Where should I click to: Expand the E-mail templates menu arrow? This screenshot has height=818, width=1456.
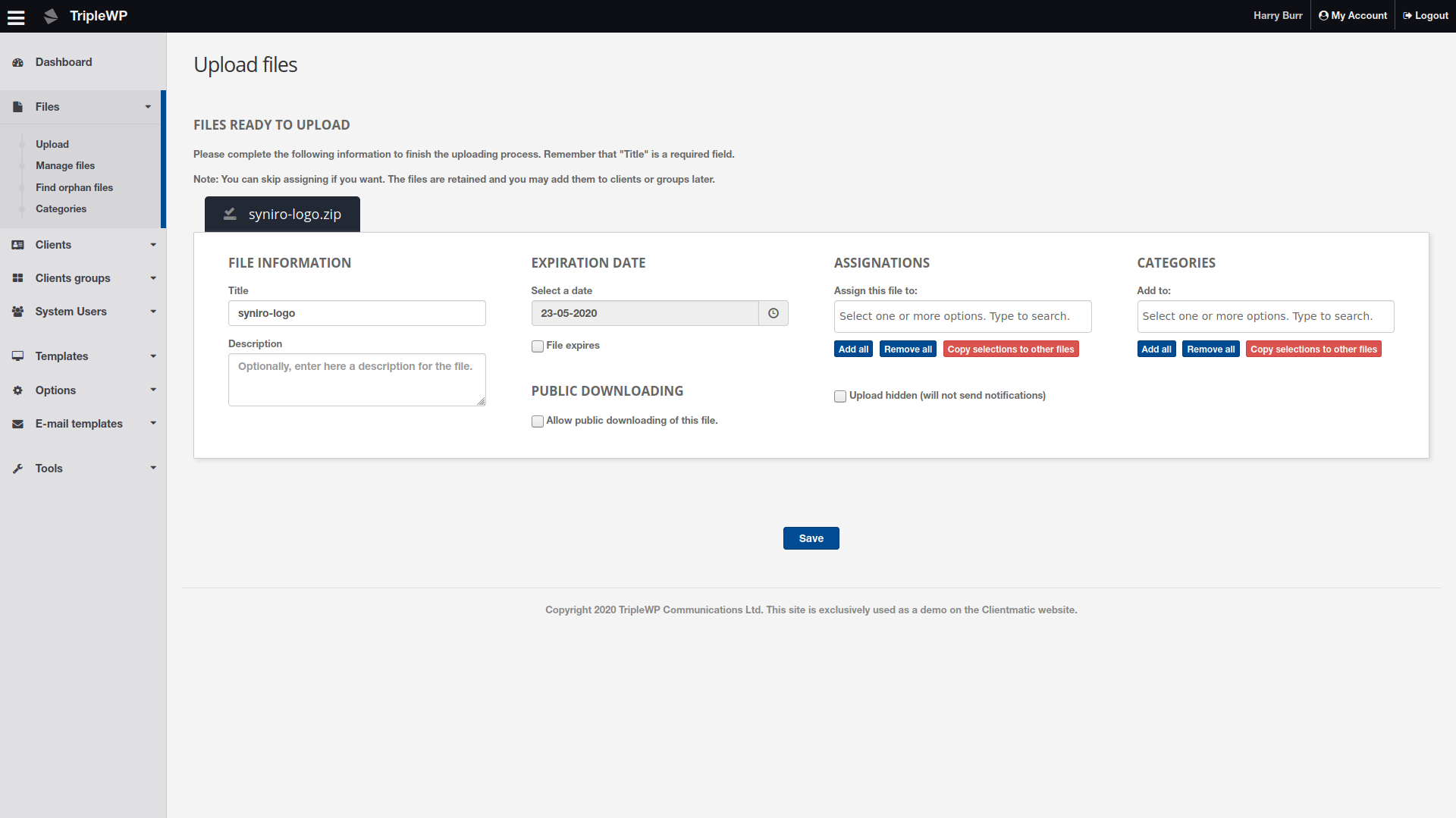[x=153, y=423]
